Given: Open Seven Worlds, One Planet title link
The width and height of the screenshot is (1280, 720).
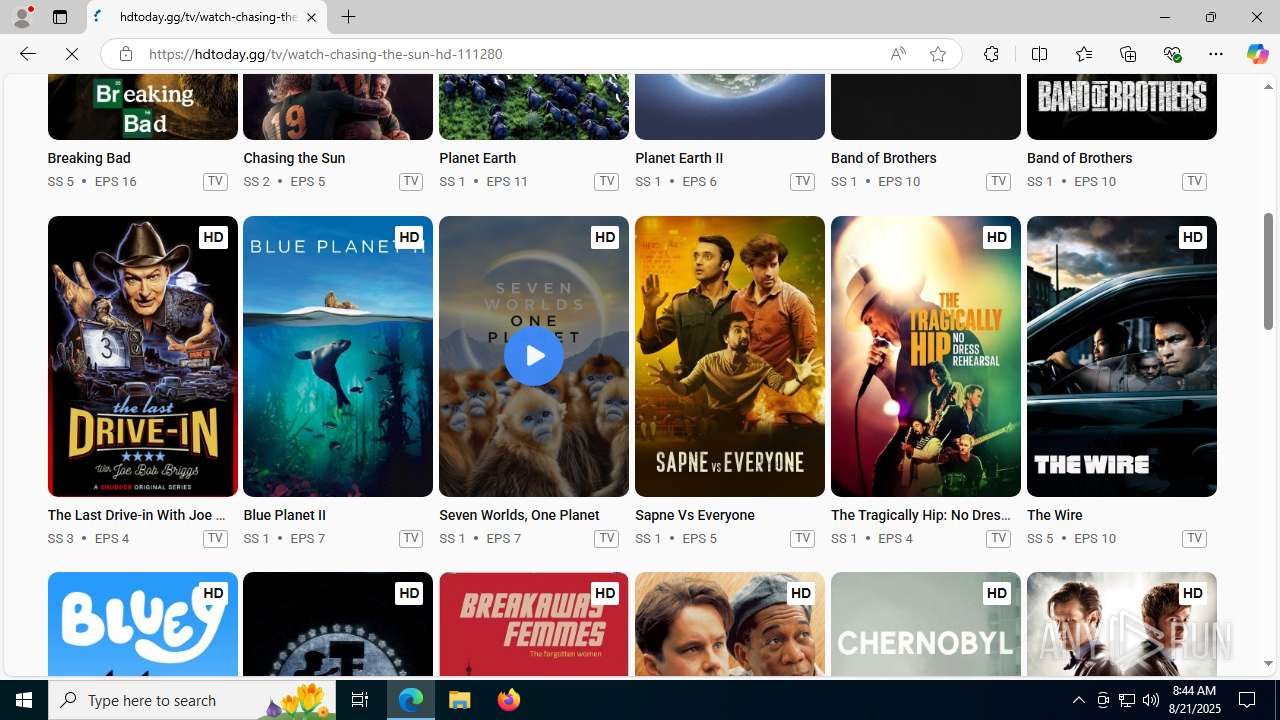Looking at the screenshot, I should [x=519, y=515].
